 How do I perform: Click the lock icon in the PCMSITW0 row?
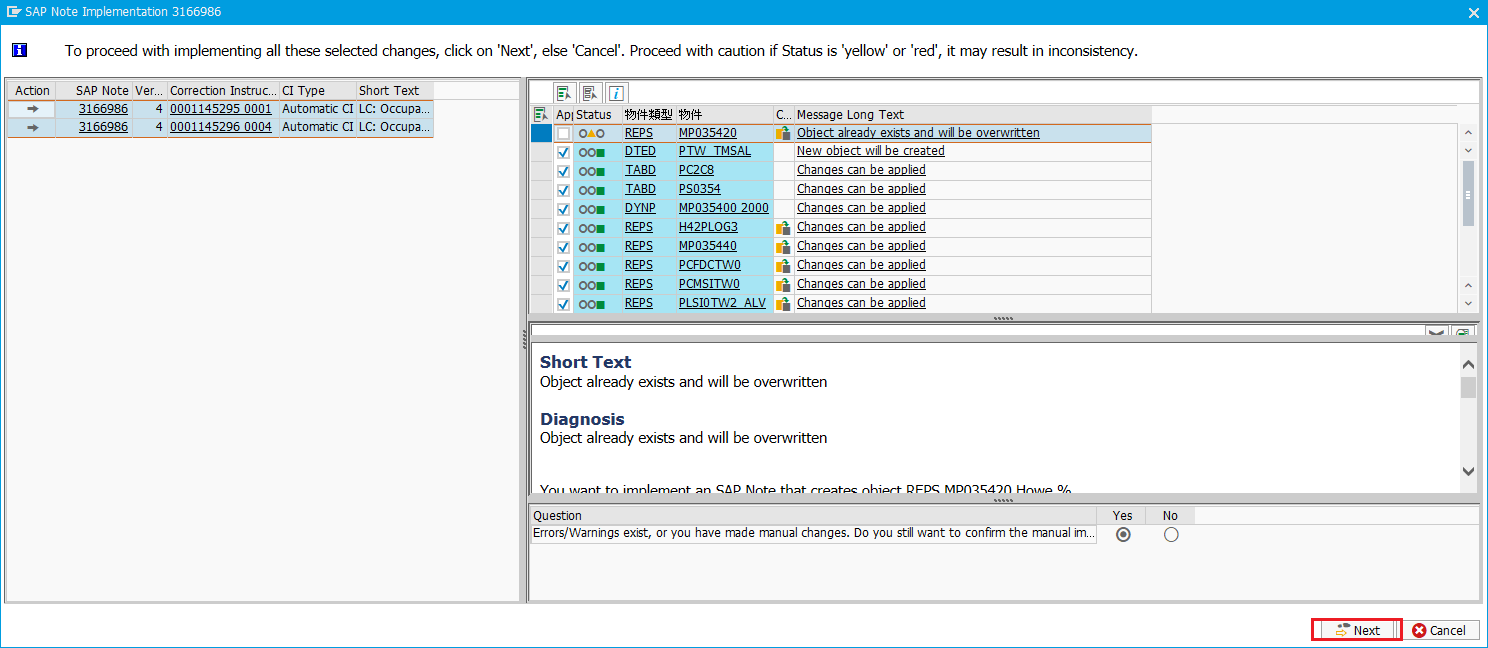pos(783,285)
